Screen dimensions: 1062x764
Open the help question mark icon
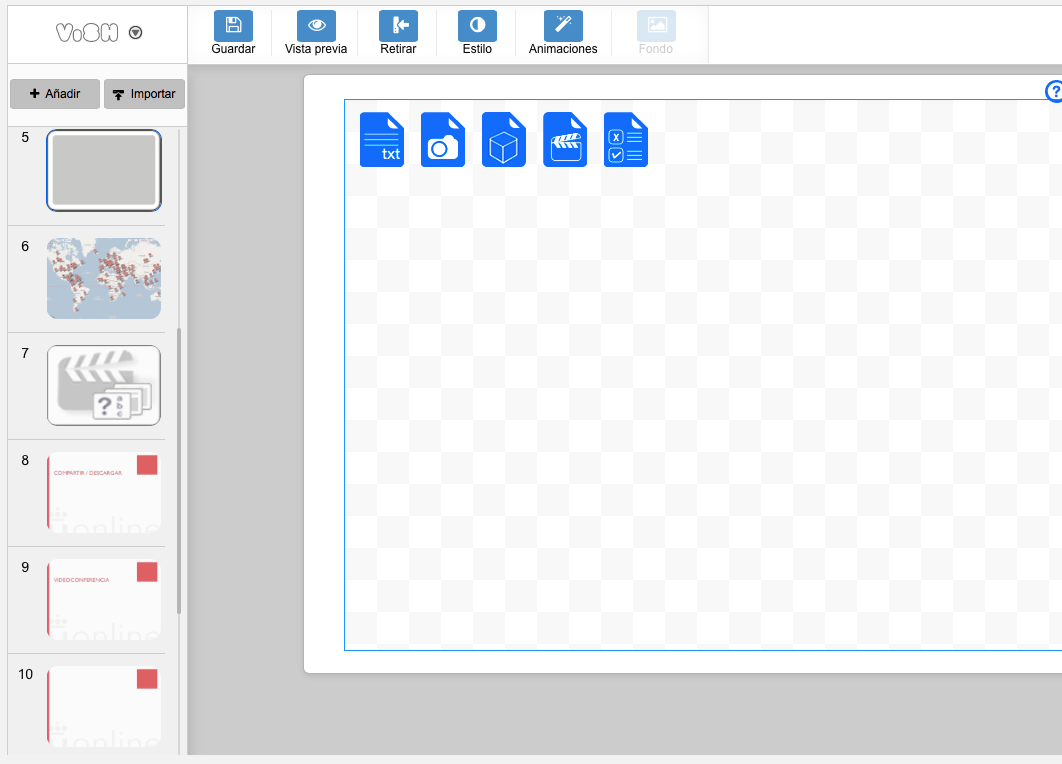tap(1054, 92)
